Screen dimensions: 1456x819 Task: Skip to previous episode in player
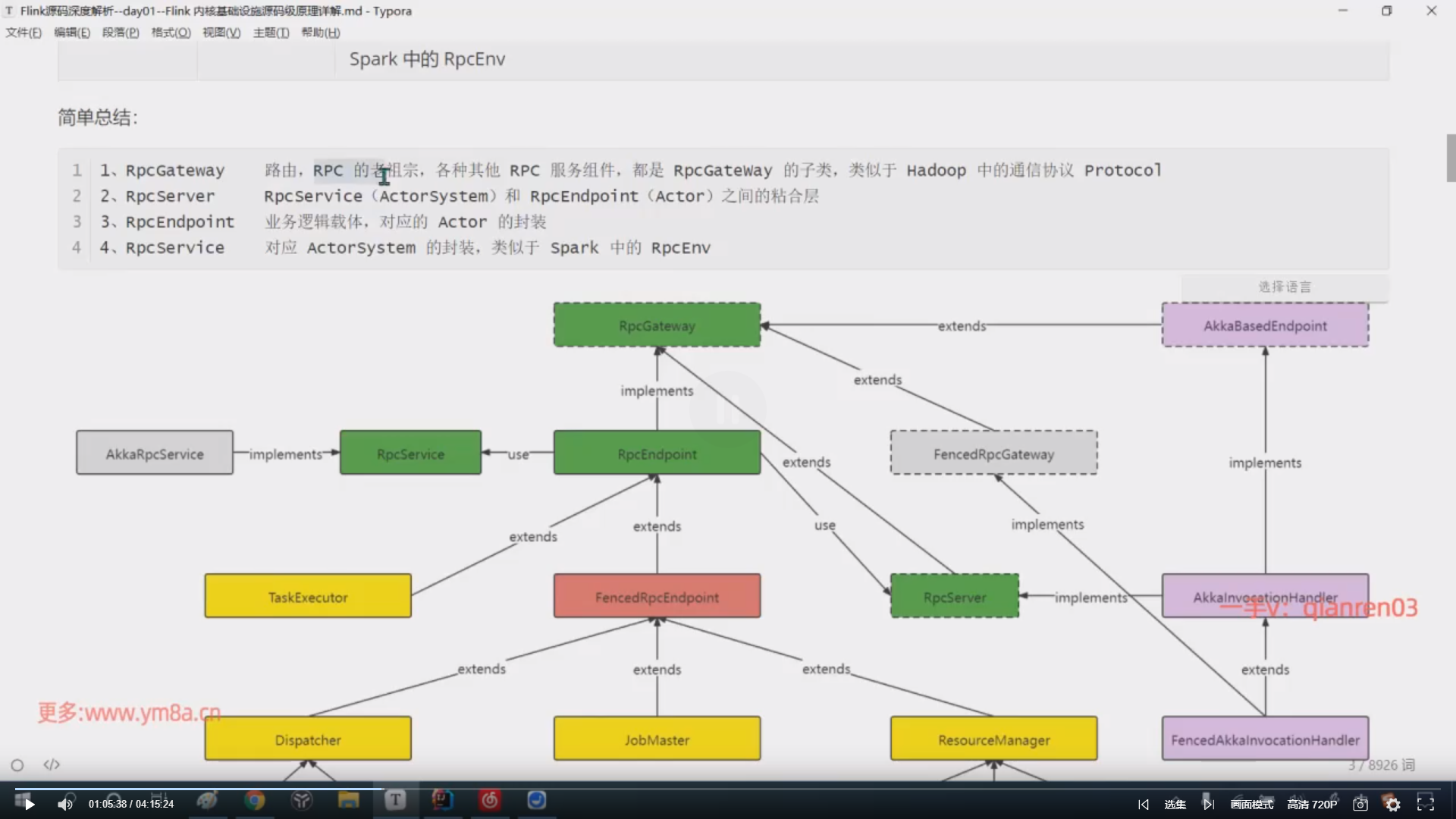click(1144, 804)
